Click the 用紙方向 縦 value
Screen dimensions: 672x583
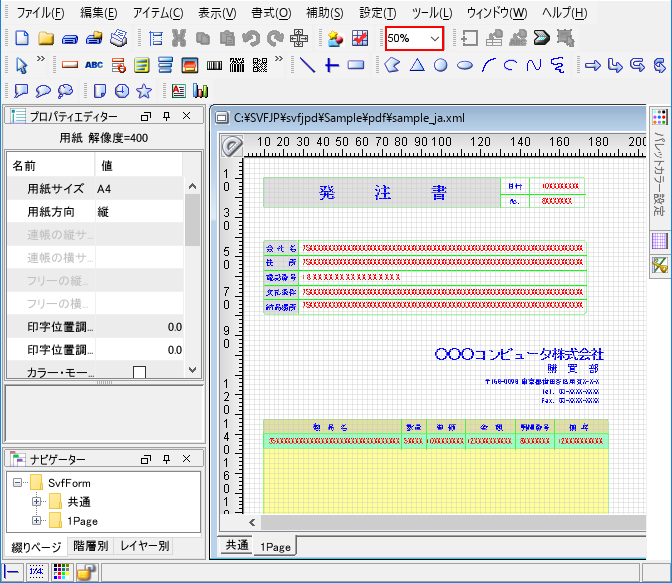point(139,212)
